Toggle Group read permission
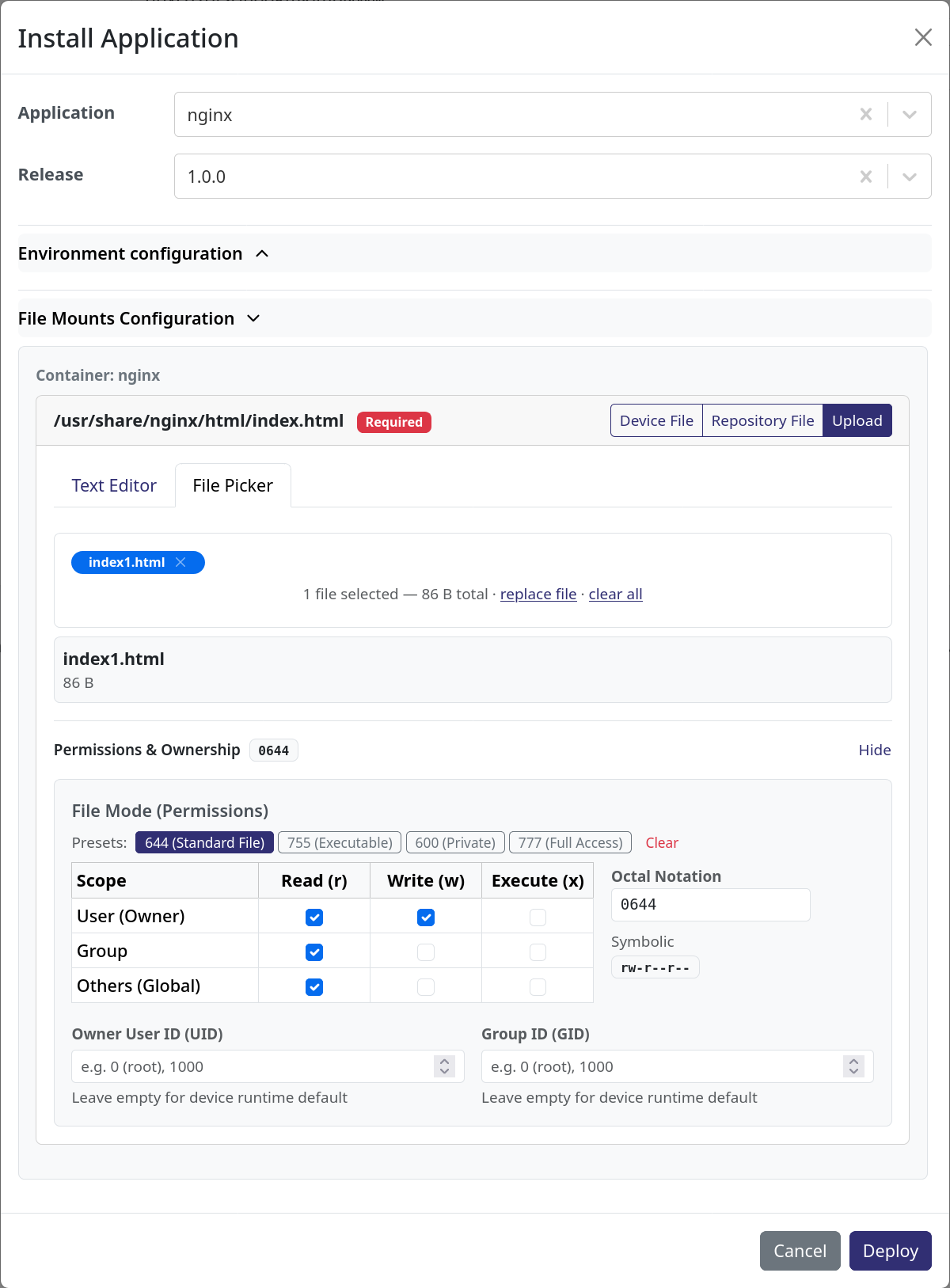Image resolution: width=950 pixels, height=1288 pixels. [314, 952]
